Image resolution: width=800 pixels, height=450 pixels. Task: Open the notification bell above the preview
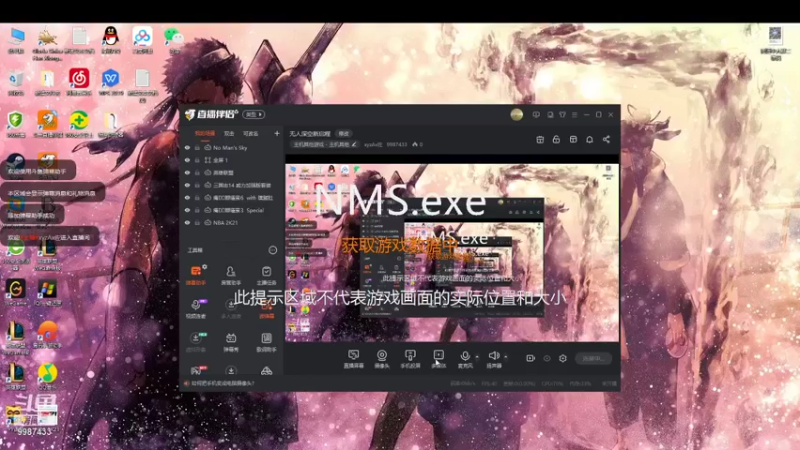pos(589,139)
